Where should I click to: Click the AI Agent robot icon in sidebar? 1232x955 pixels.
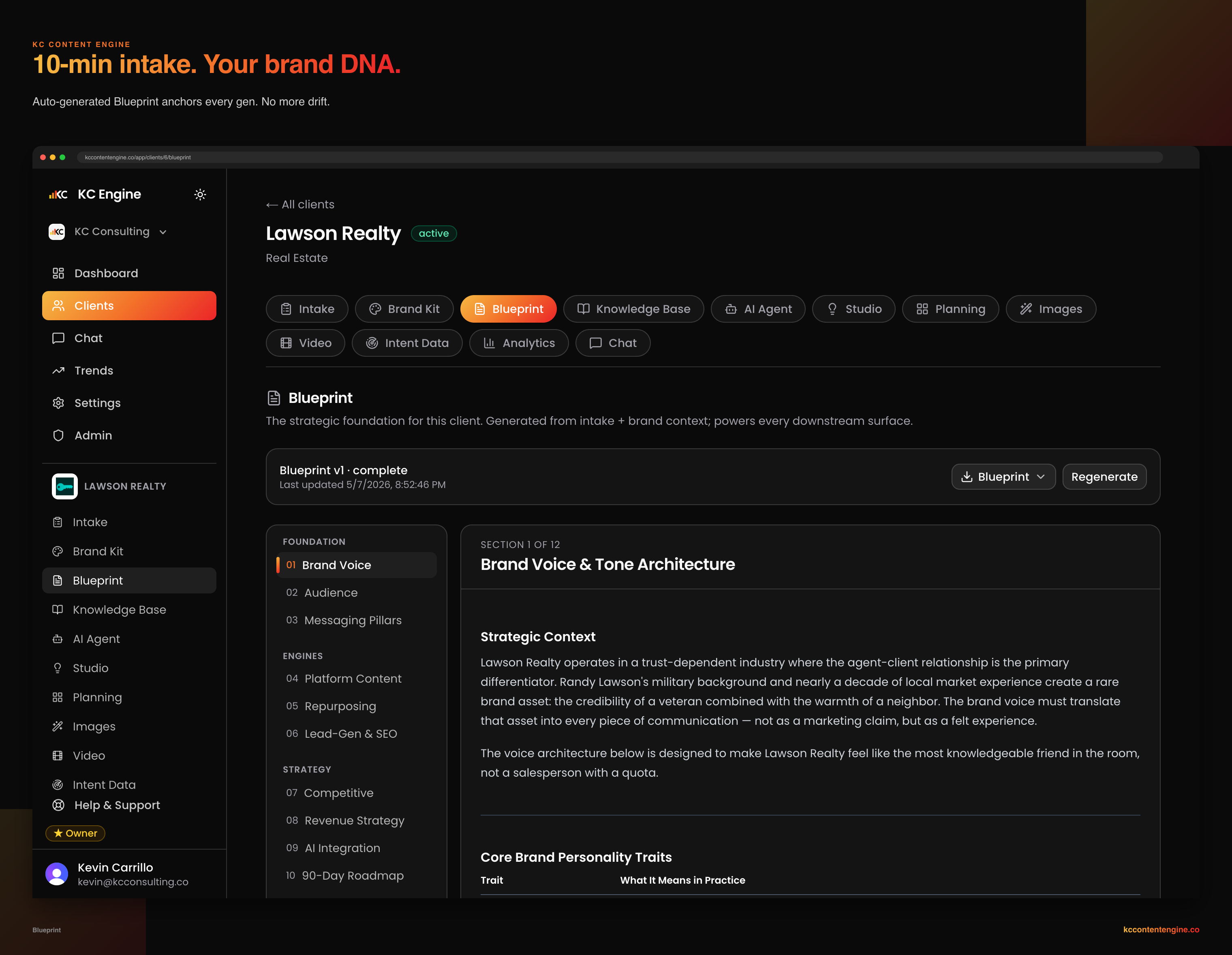tap(58, 639)
